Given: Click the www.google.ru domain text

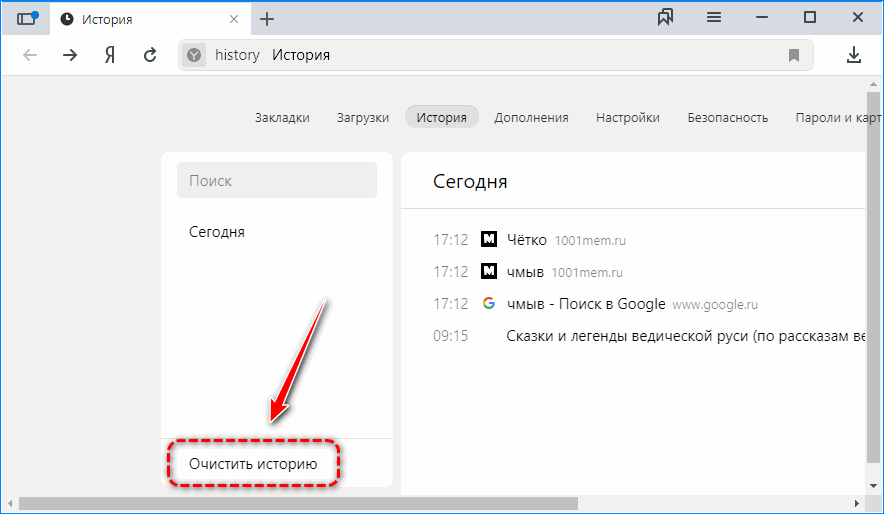Looking at the screenshot, I should pyautogui.click(x=715, y=305).
